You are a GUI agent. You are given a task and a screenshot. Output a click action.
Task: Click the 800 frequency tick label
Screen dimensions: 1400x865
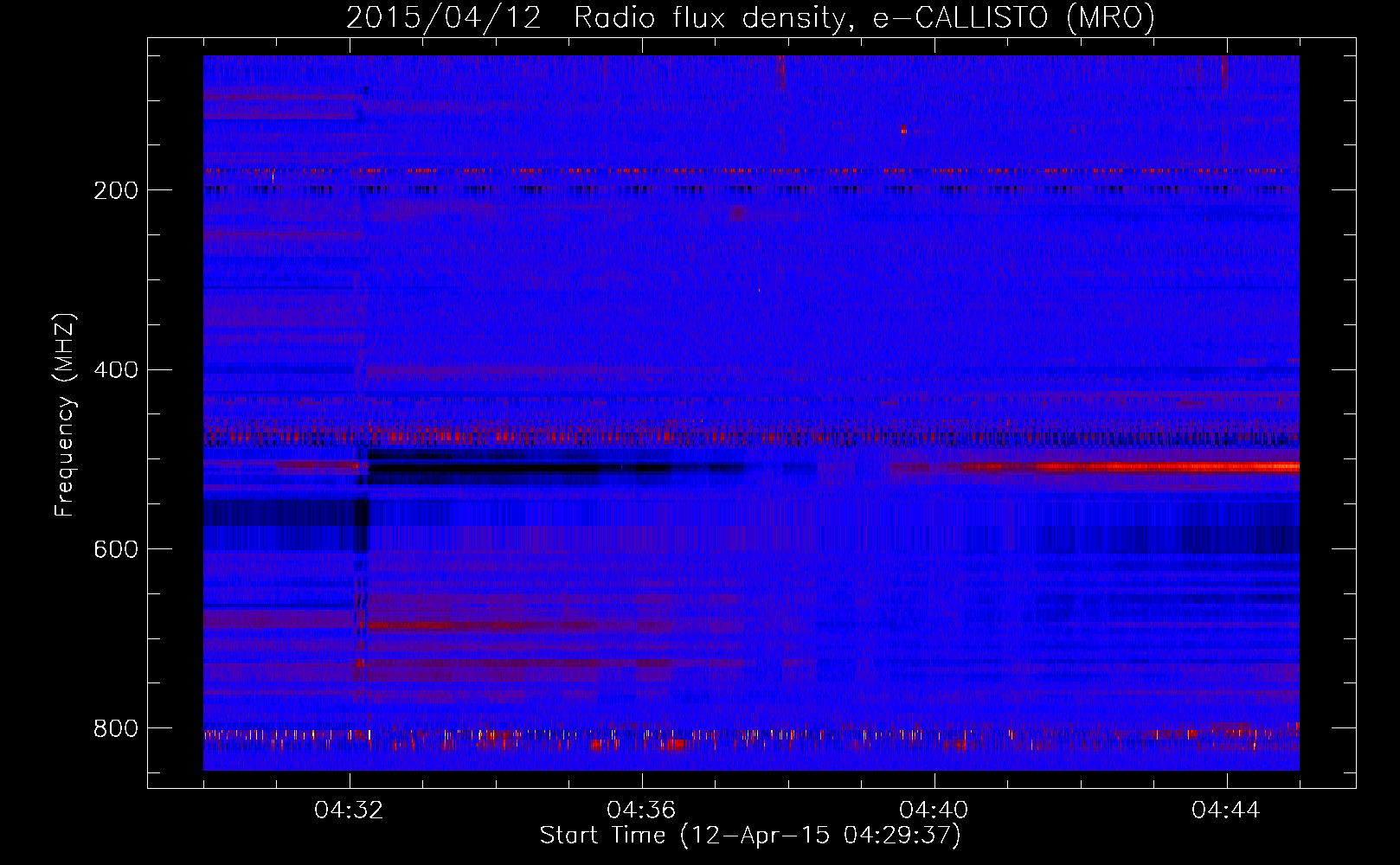click(x=116, y=728)
